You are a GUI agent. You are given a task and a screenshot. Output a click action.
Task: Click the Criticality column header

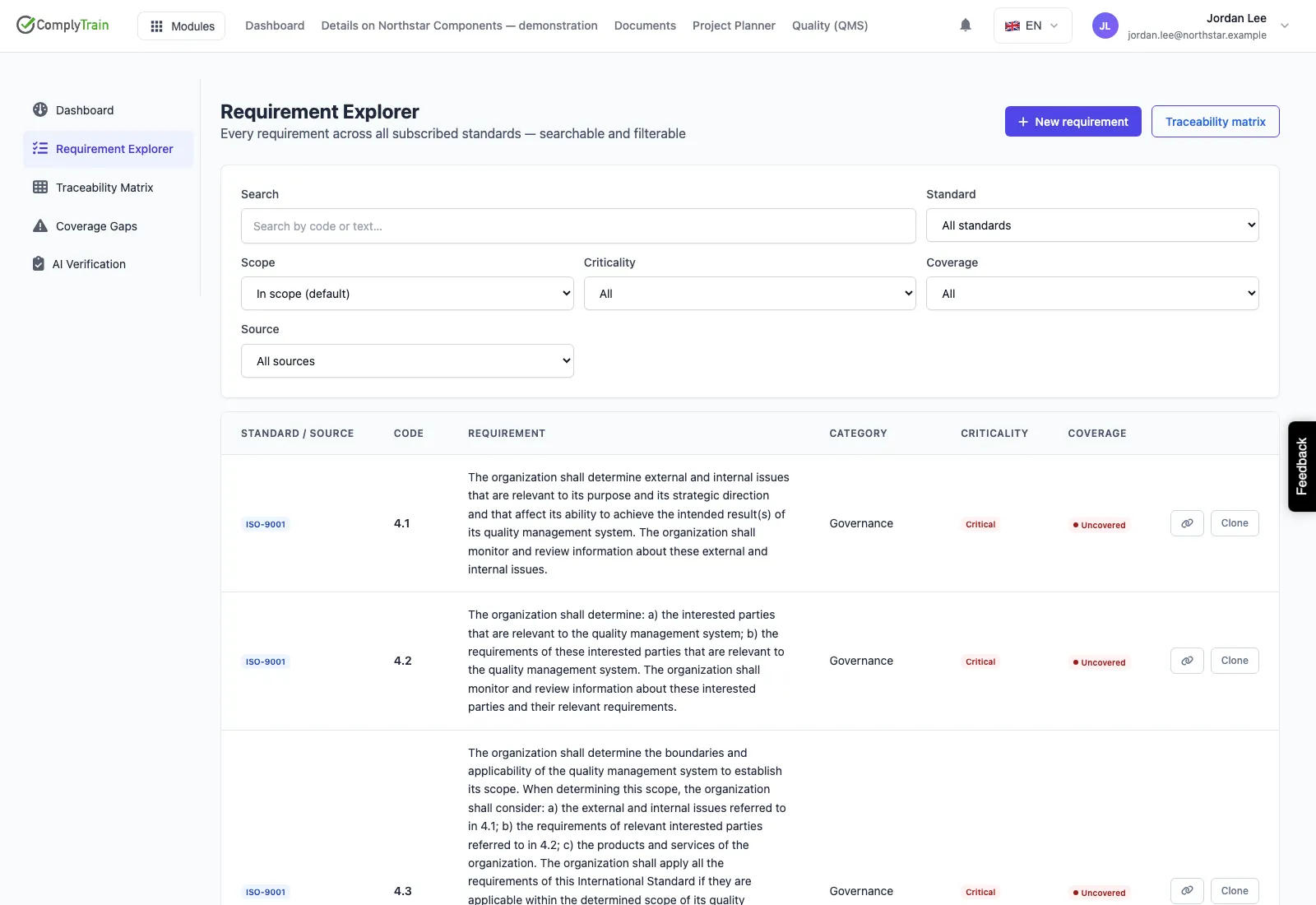tap(994, 434)
